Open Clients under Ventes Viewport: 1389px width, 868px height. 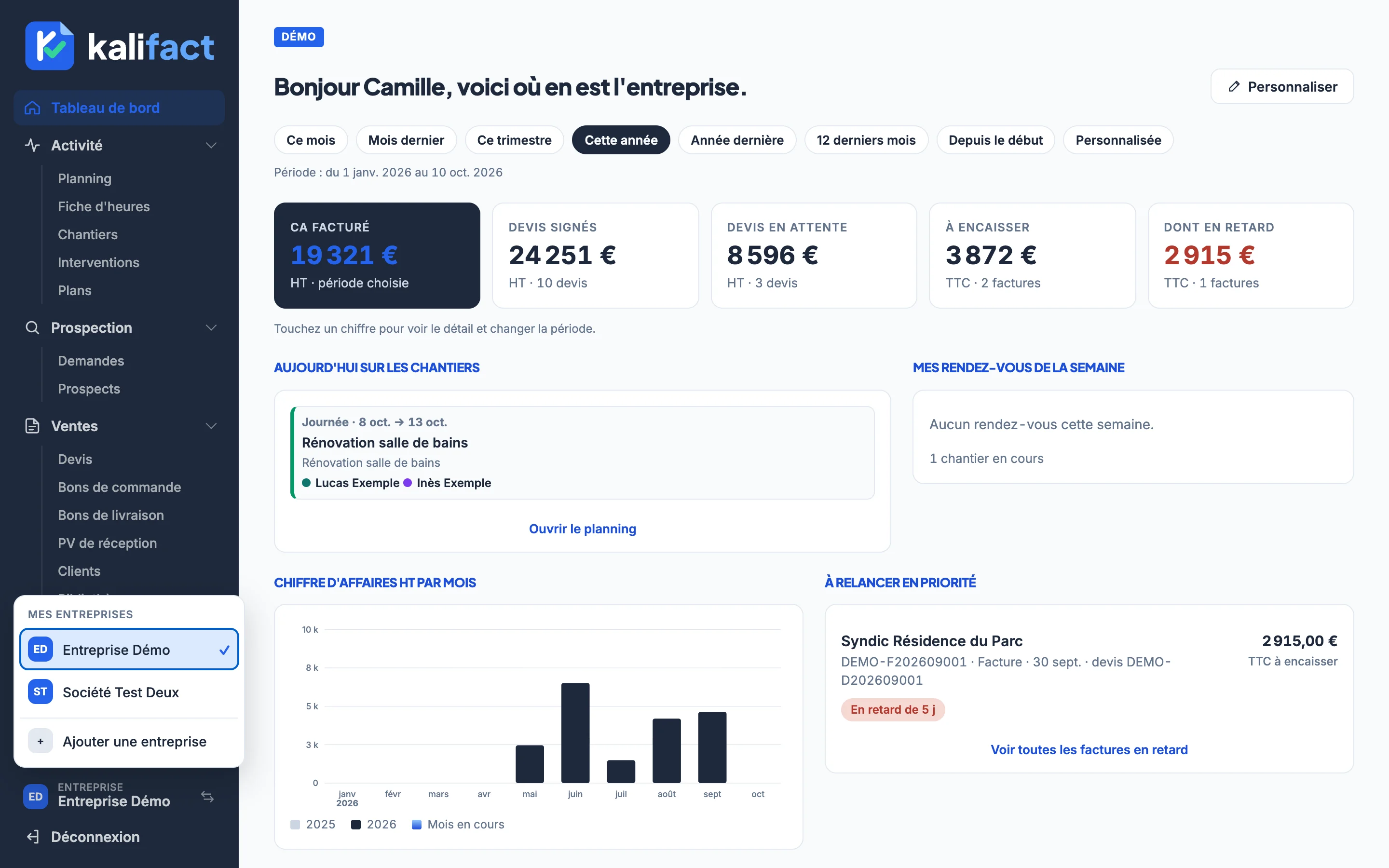click(x=79, y=571)
